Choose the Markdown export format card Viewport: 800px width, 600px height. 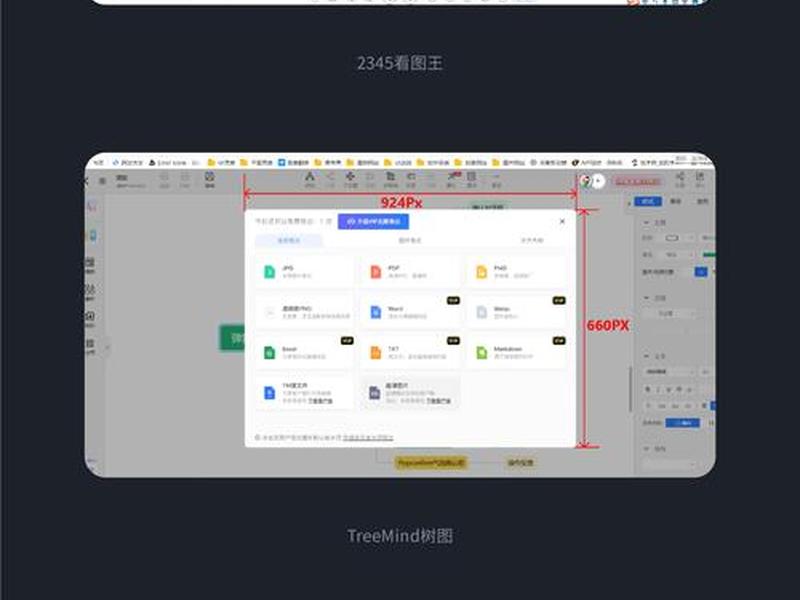tap(516, 352)
